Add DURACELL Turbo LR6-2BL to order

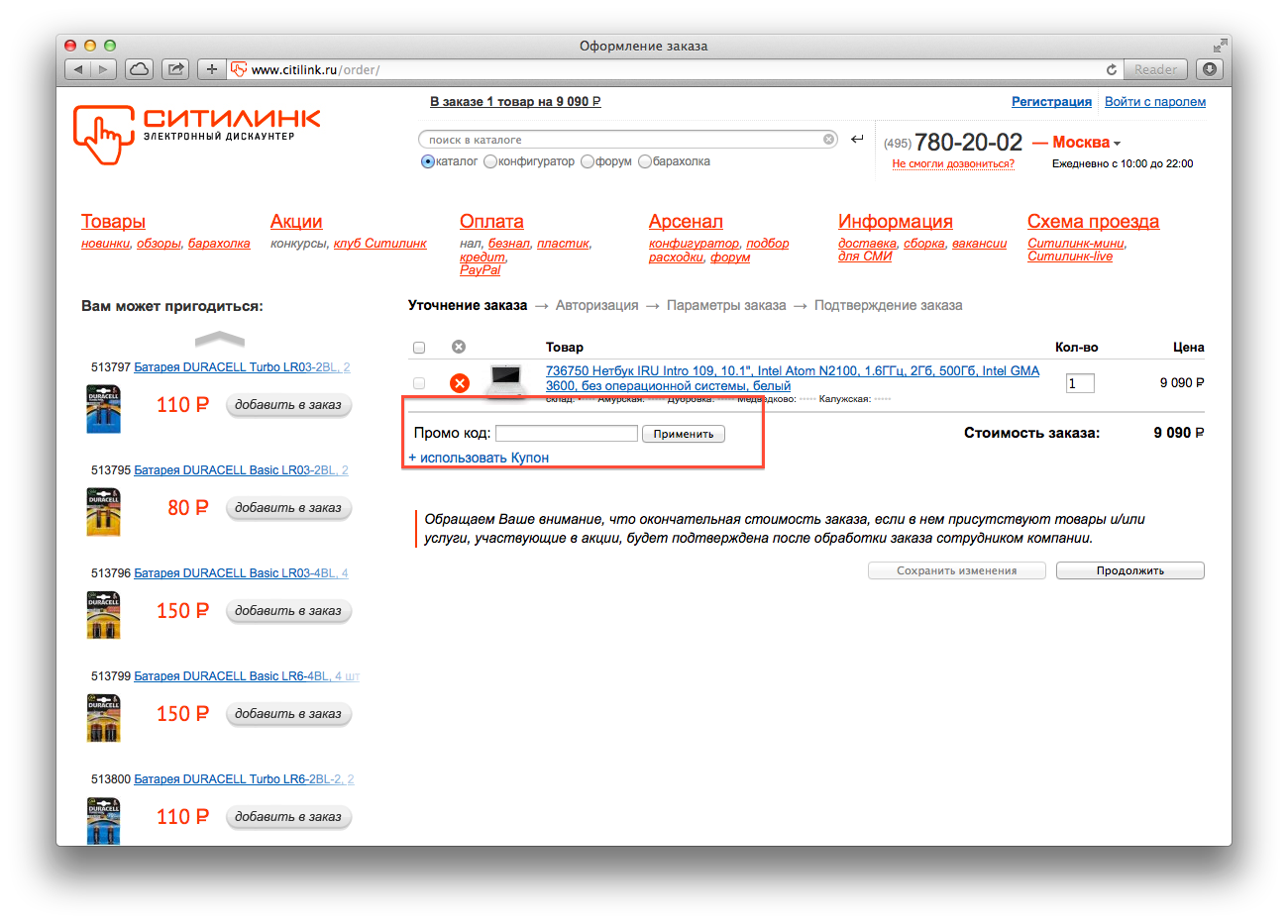pos(288,817)
